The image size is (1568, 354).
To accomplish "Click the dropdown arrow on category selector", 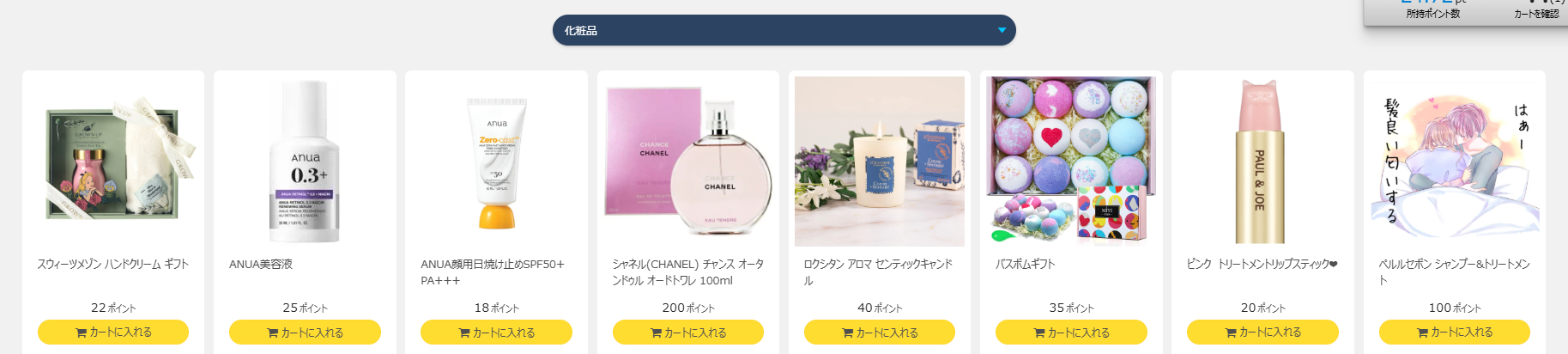I will pos(1002,31).
